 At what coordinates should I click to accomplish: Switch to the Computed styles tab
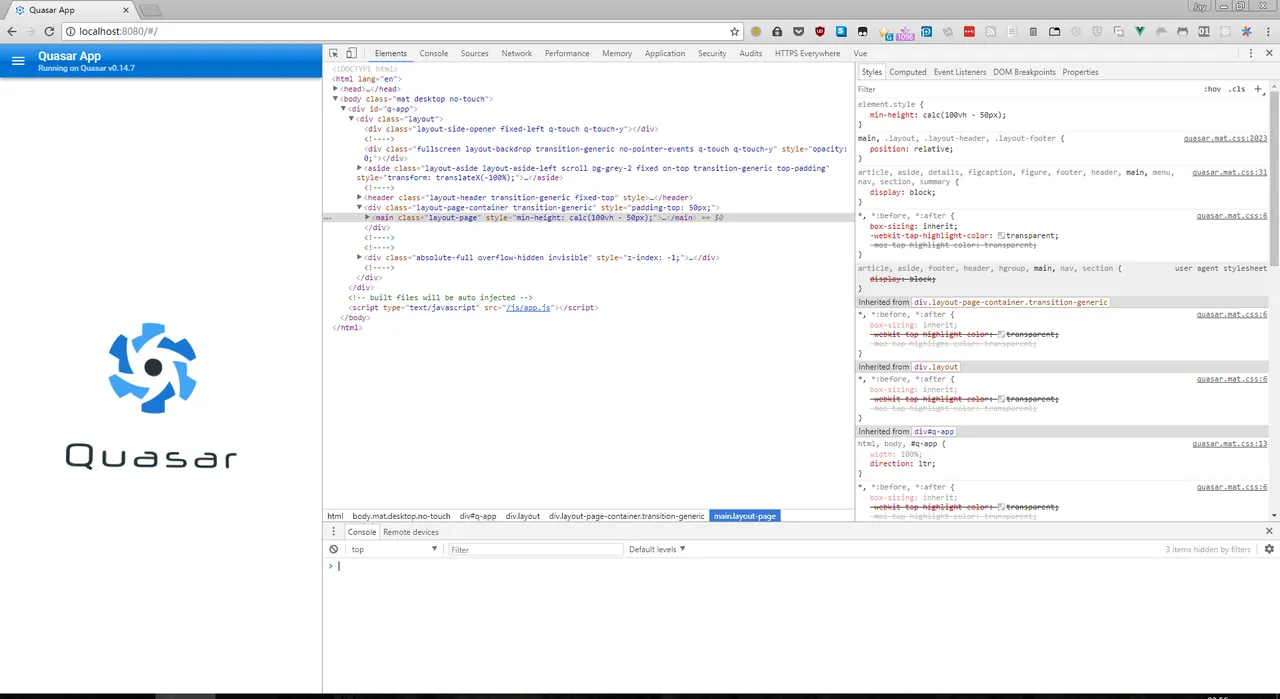pyautogui.click(x=908, y=72)
